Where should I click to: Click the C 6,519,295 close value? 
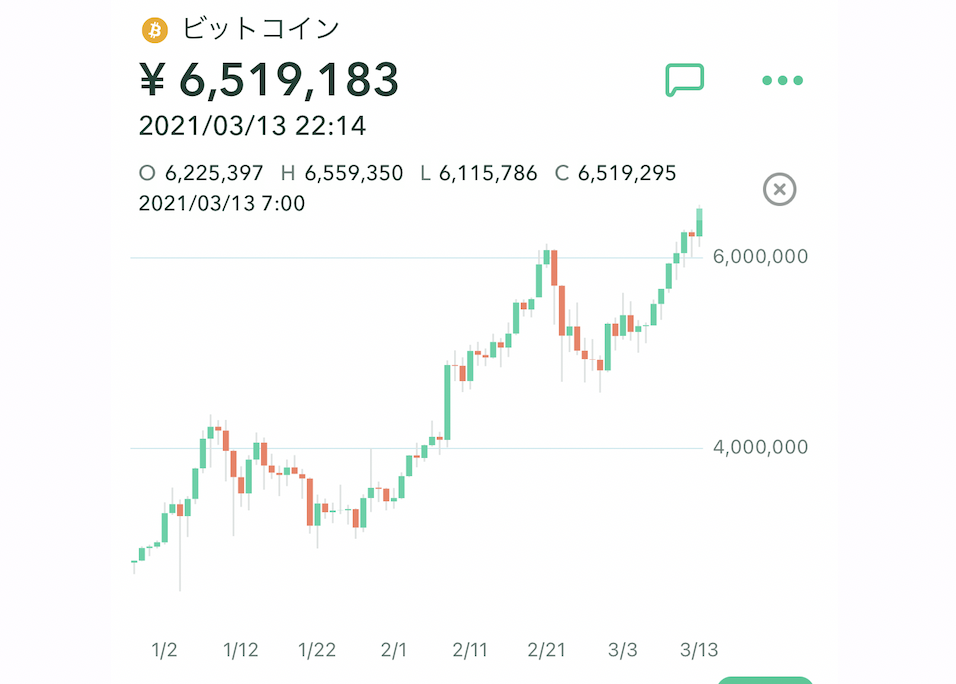coord(615,174)
